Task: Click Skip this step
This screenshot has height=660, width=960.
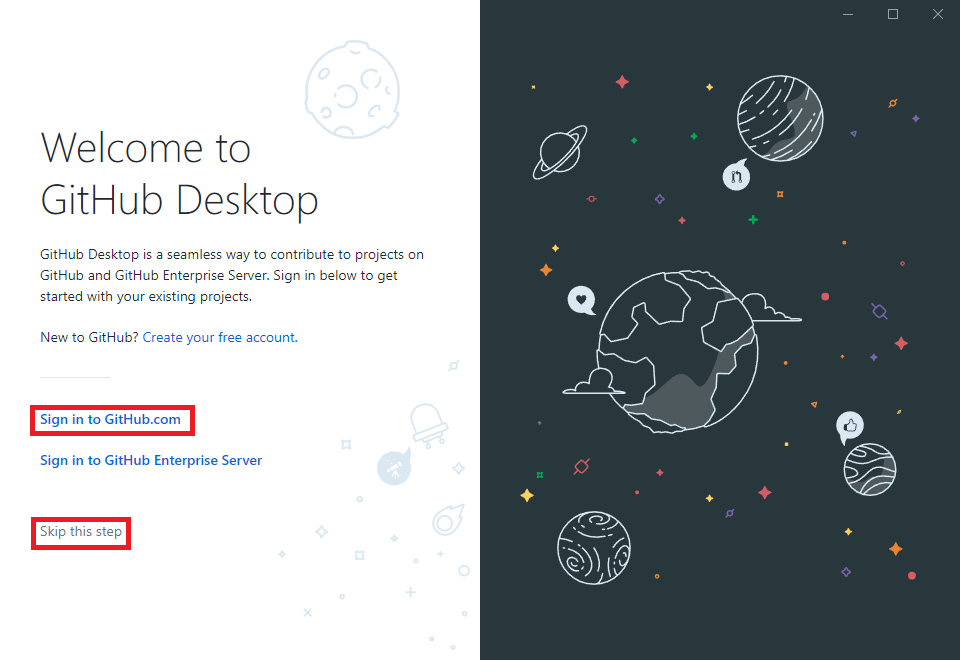Action: point(81,531)
